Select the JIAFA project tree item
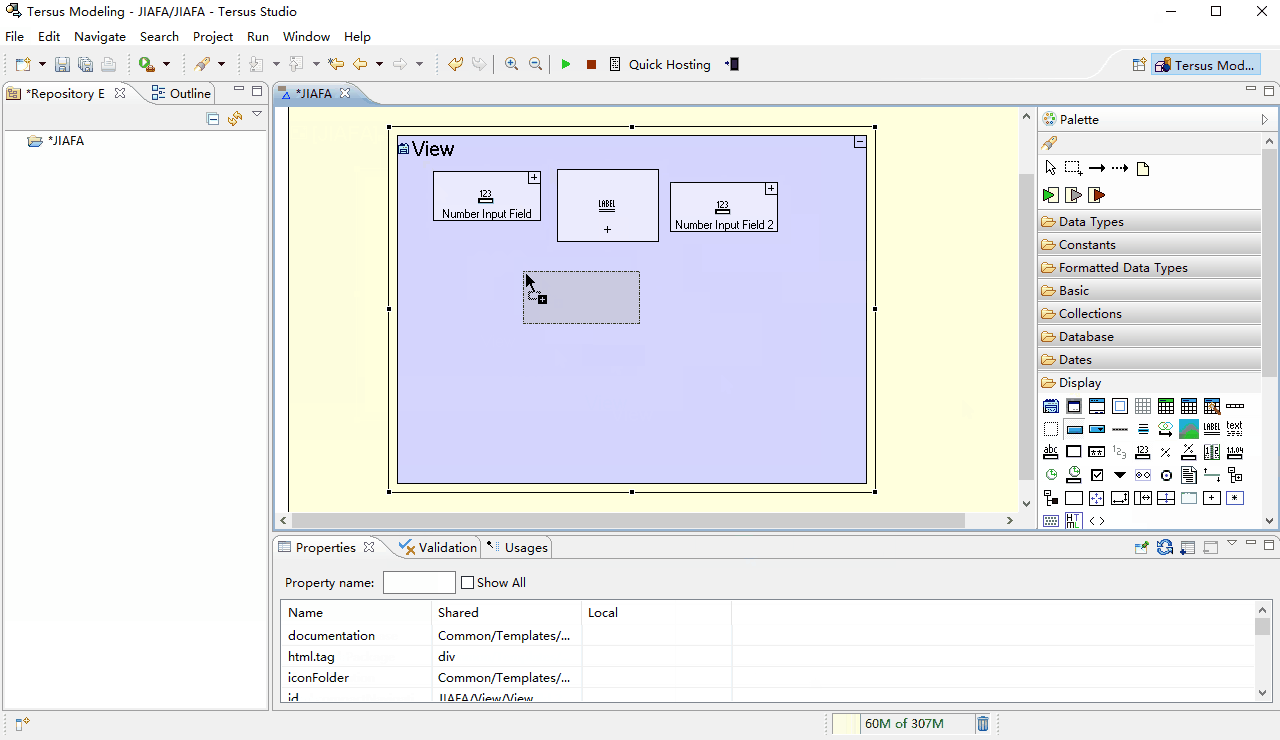The image size is (1280, 740). [57, 141]
